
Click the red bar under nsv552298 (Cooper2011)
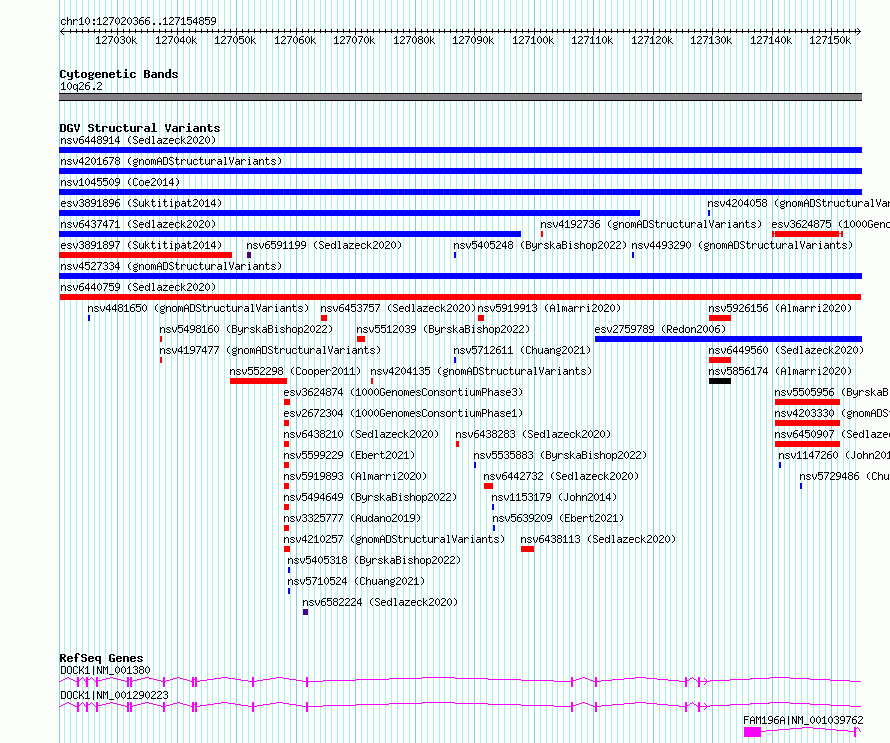point(258,381)
